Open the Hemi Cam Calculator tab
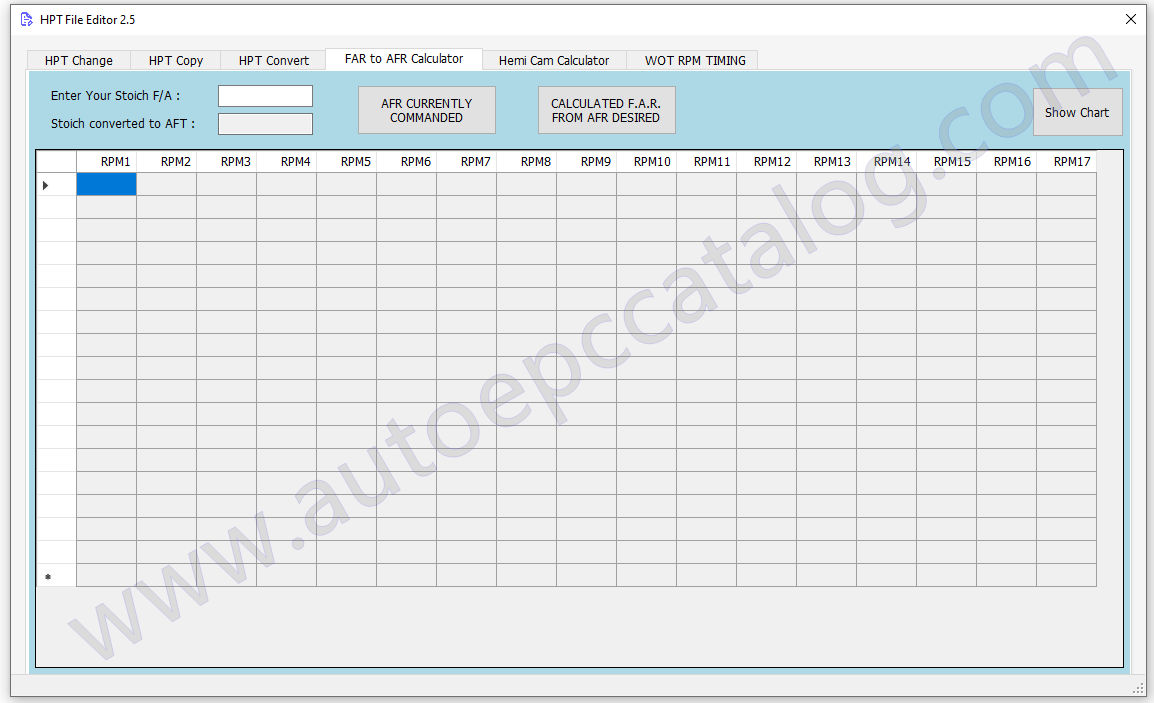The width and height of the screenshot is (1154, 703). pos(553,60)
